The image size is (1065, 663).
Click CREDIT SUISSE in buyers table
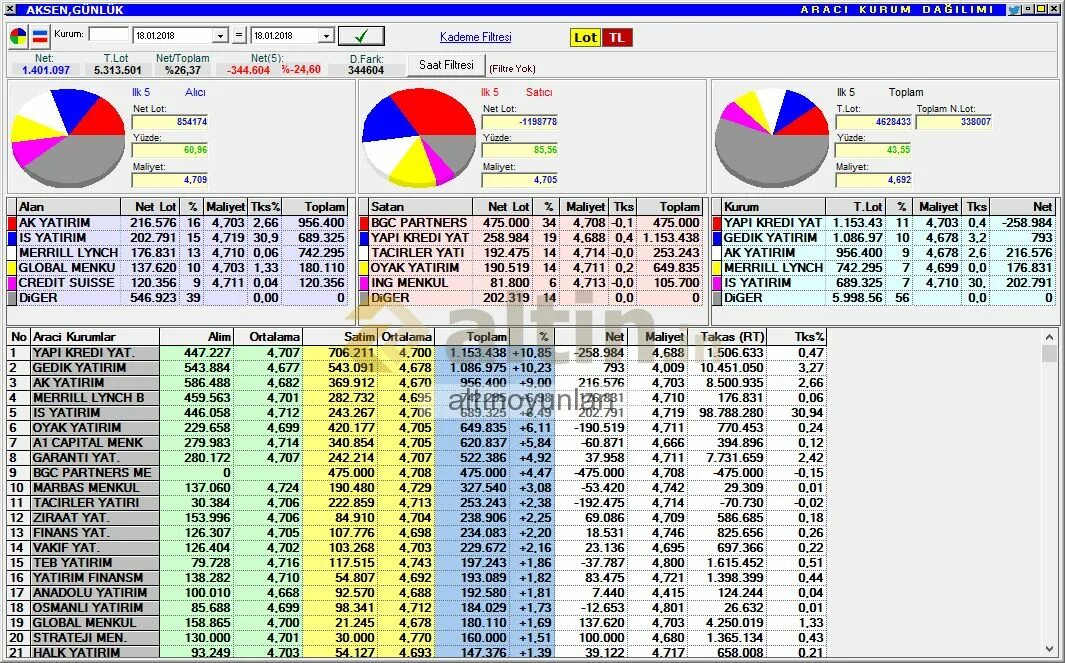pos(67,283)
